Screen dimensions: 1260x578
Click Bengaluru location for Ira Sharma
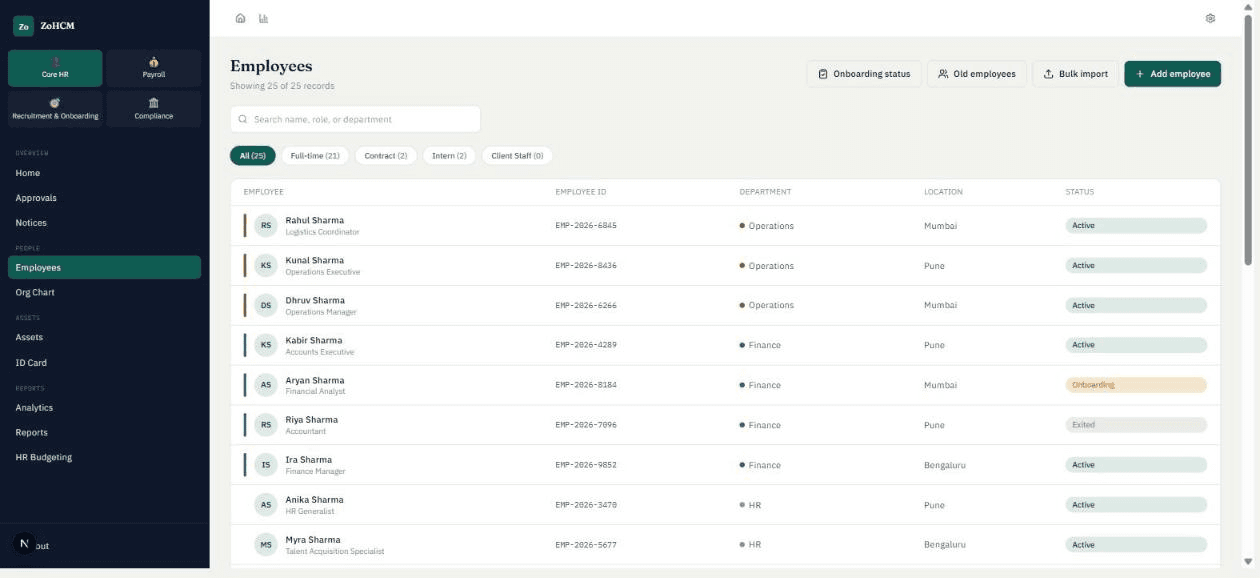coord(945,465)
